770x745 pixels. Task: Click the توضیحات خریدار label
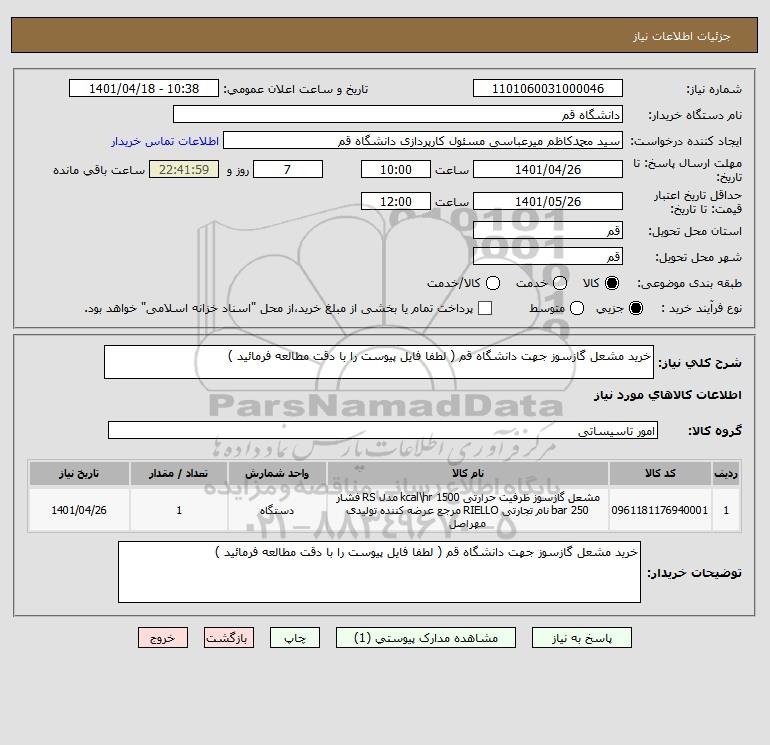pos(694,573)
